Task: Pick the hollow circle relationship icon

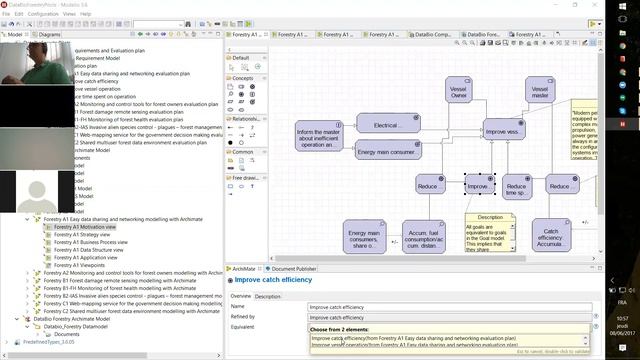Action: [241, 143]
